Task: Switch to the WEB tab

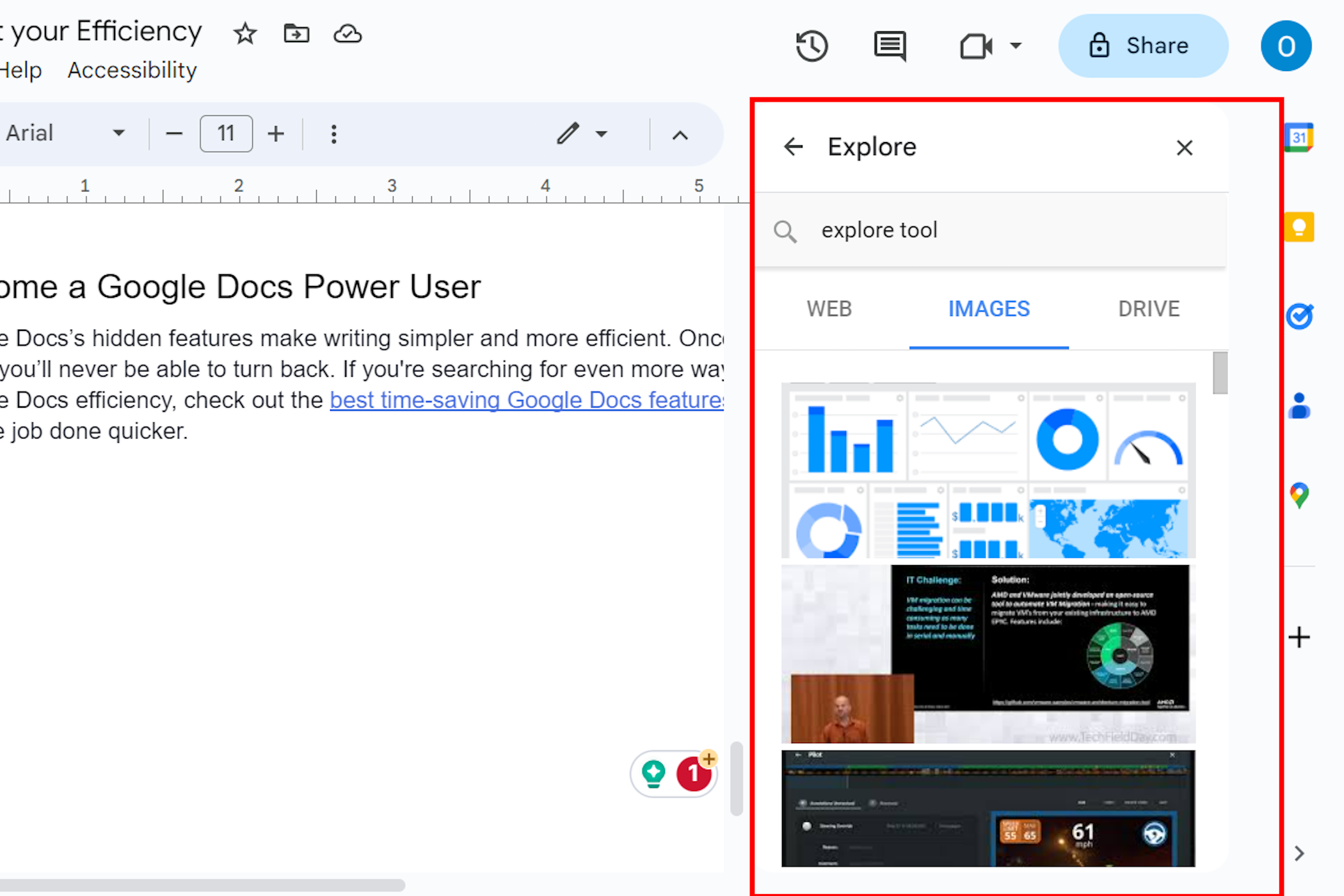Action: (x=829, y=309)
